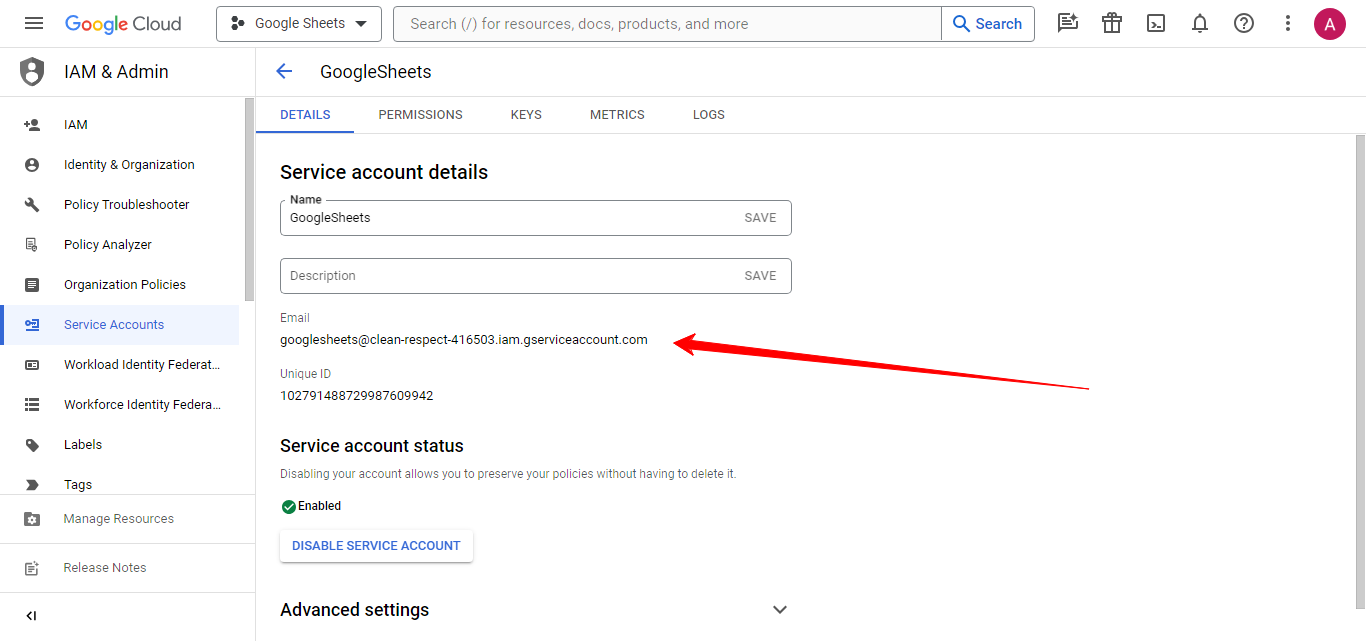The height and width of the screenshot is (641, 1366).
Task: Open the main navigation hamburger menu
Action: [x=34, y=24]
